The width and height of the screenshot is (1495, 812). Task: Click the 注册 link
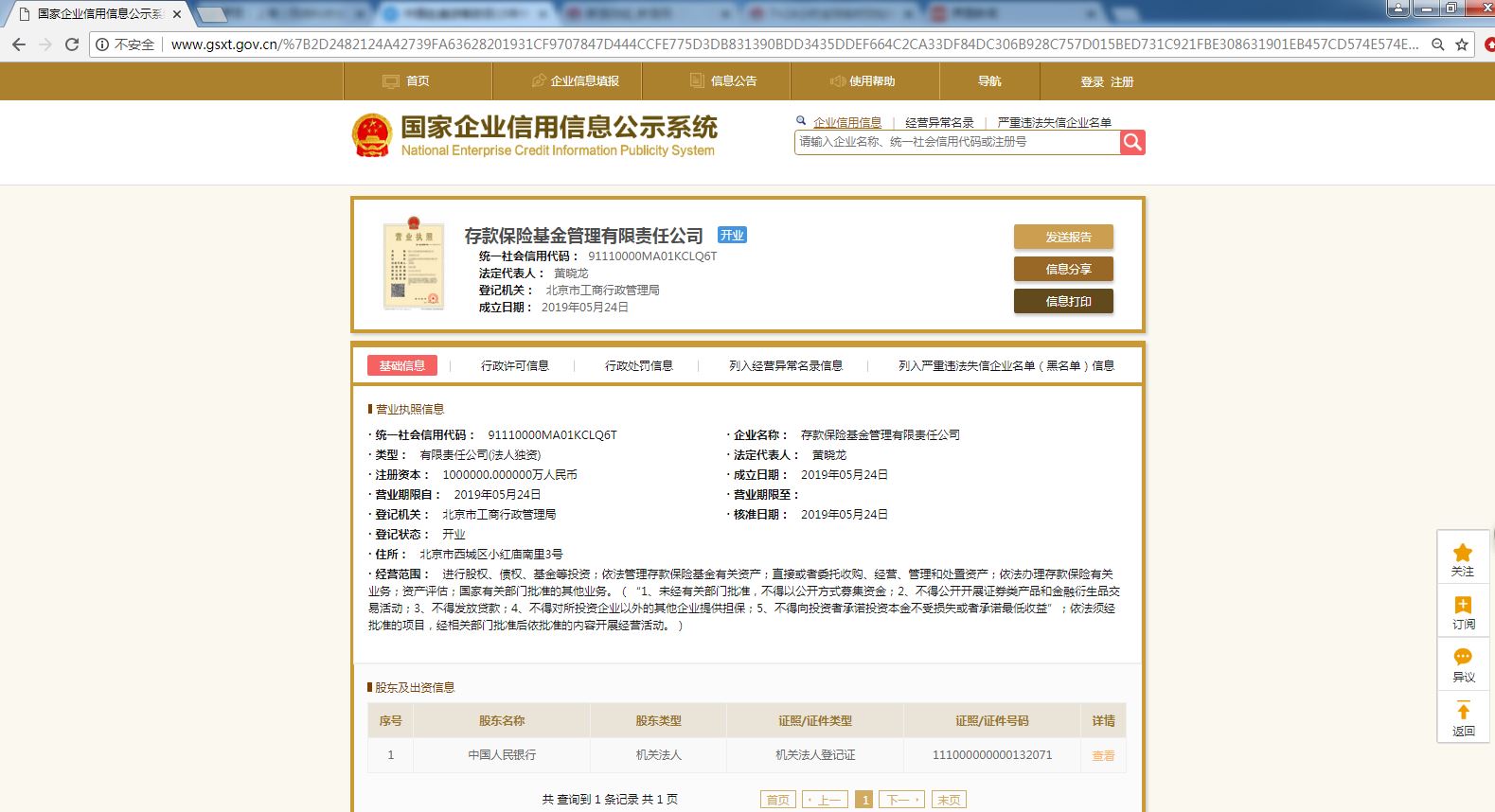click(x=1122, y=82)
